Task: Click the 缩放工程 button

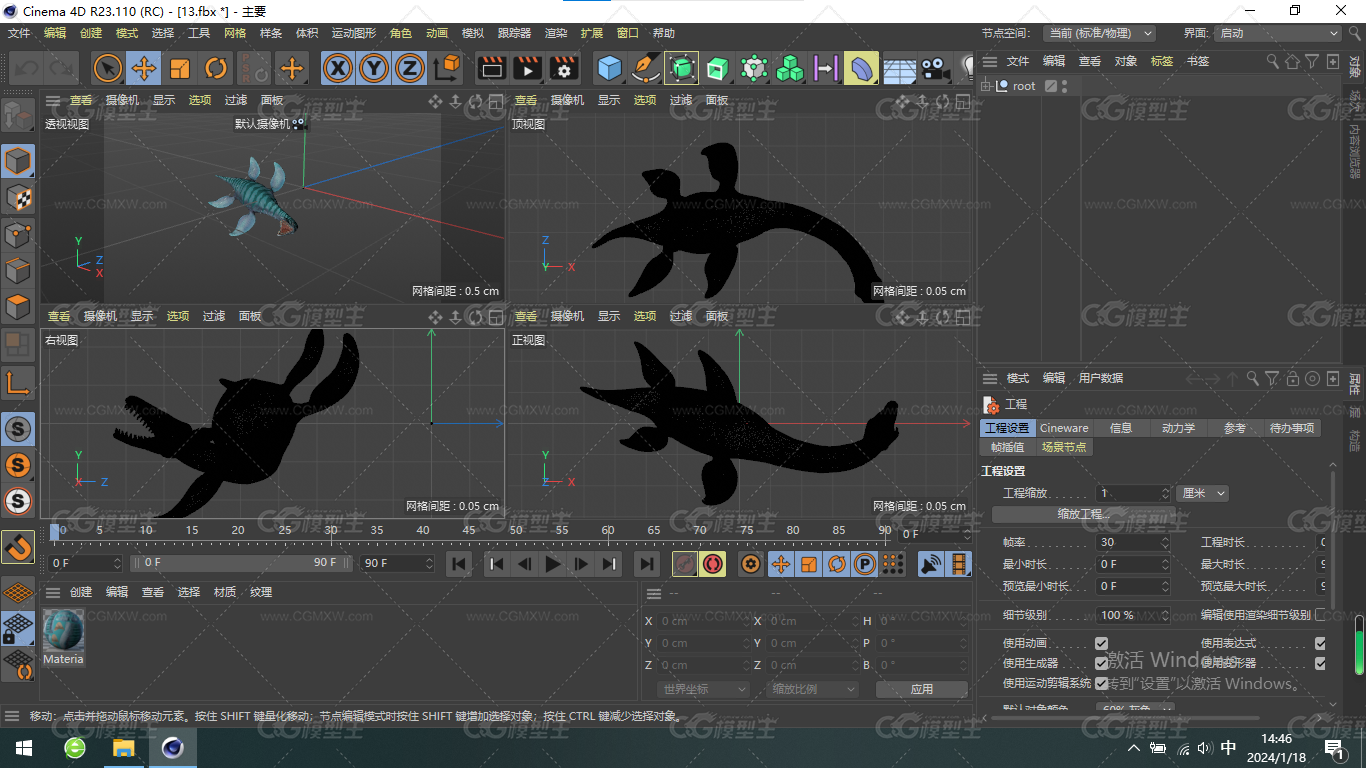Action: tap(1083, 514)
